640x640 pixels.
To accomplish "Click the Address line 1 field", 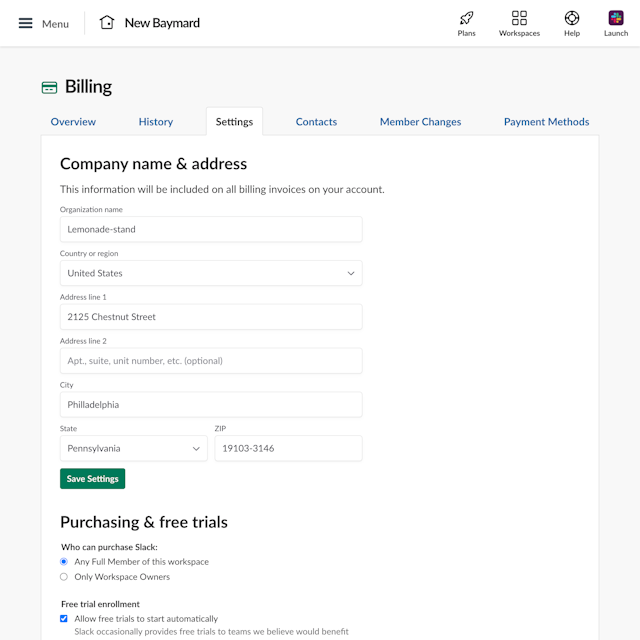I will tap(211, 317).
